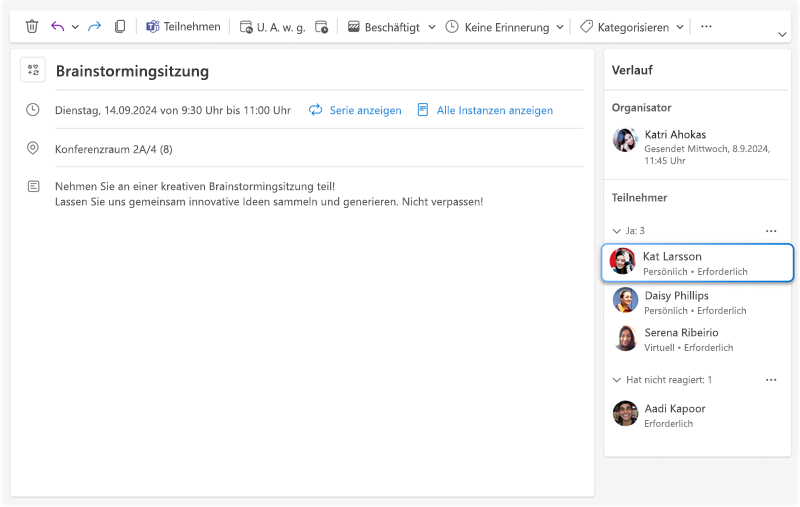Click the Organisator section heading
This screenshot has height=507, width=800.
coord(641,108)
